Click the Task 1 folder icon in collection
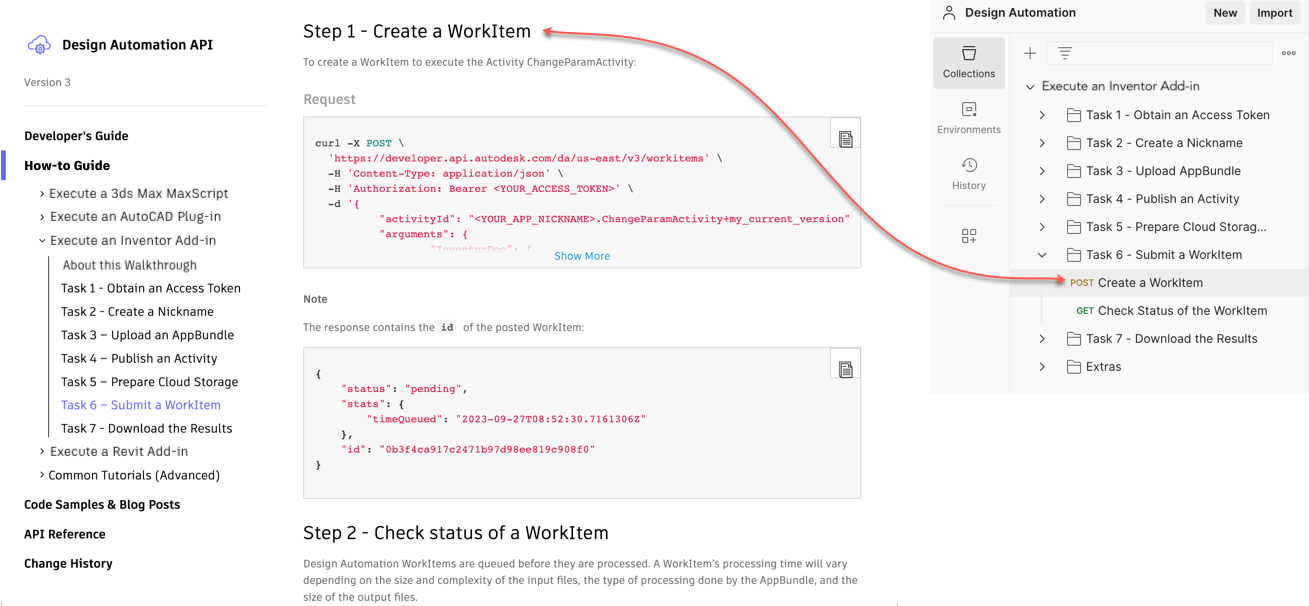Screen dimensions: 1309x606 (x=1073, y=115)
